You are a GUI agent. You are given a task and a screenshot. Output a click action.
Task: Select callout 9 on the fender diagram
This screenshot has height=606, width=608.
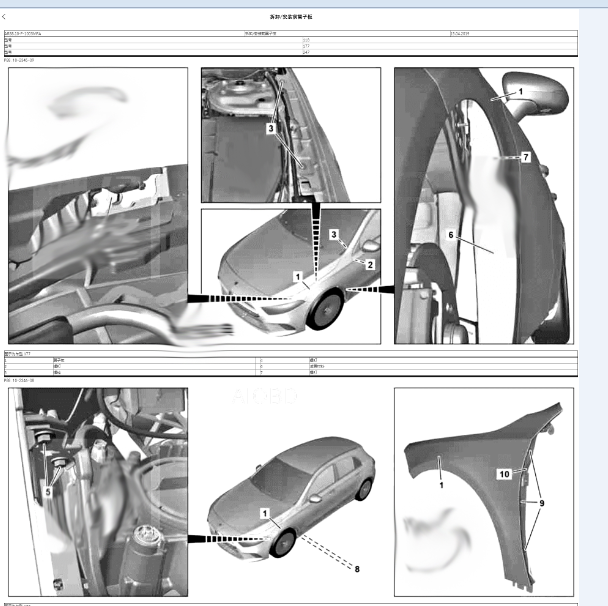542,503
